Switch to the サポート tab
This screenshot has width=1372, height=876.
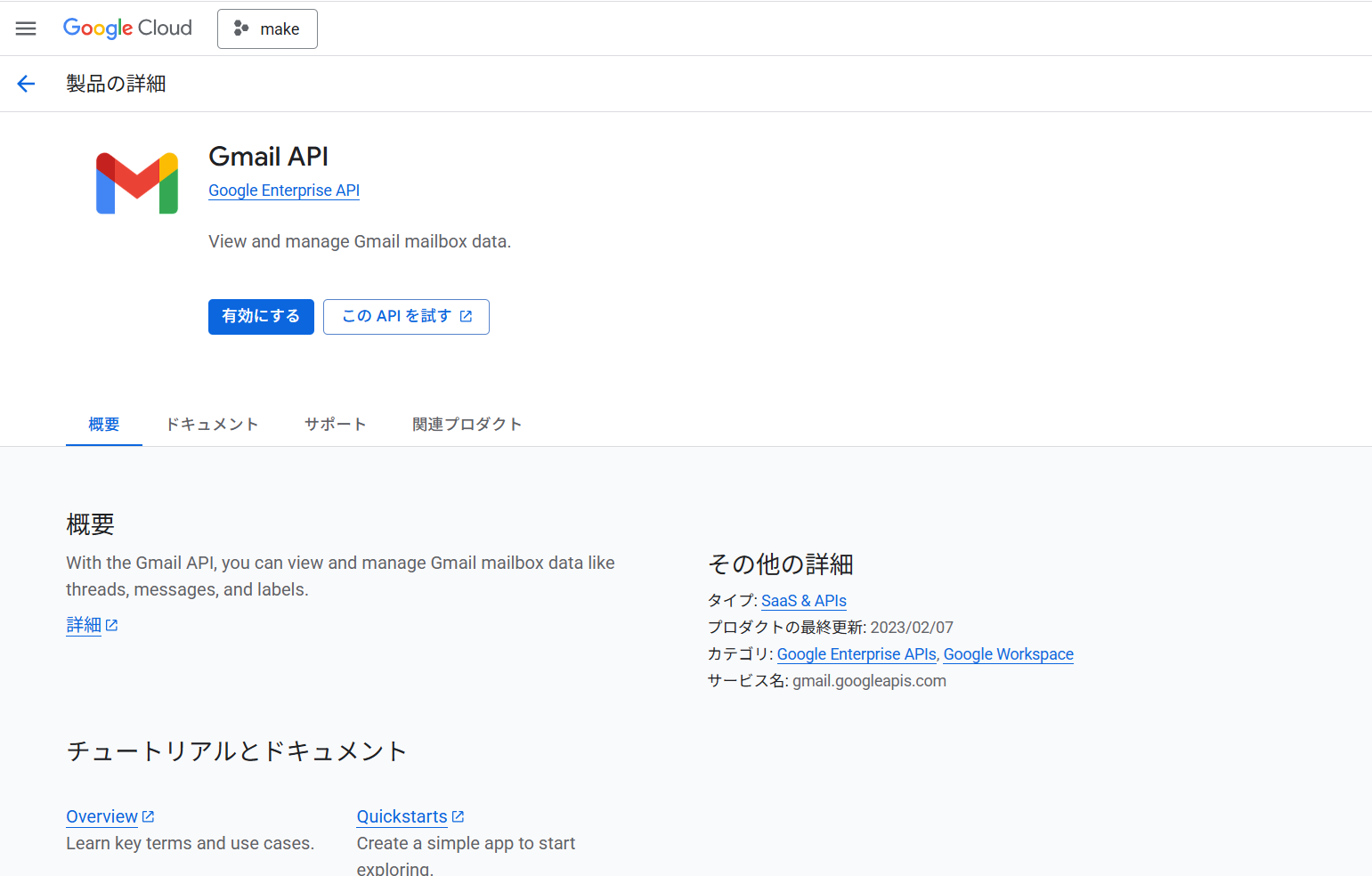coord(336,425)
